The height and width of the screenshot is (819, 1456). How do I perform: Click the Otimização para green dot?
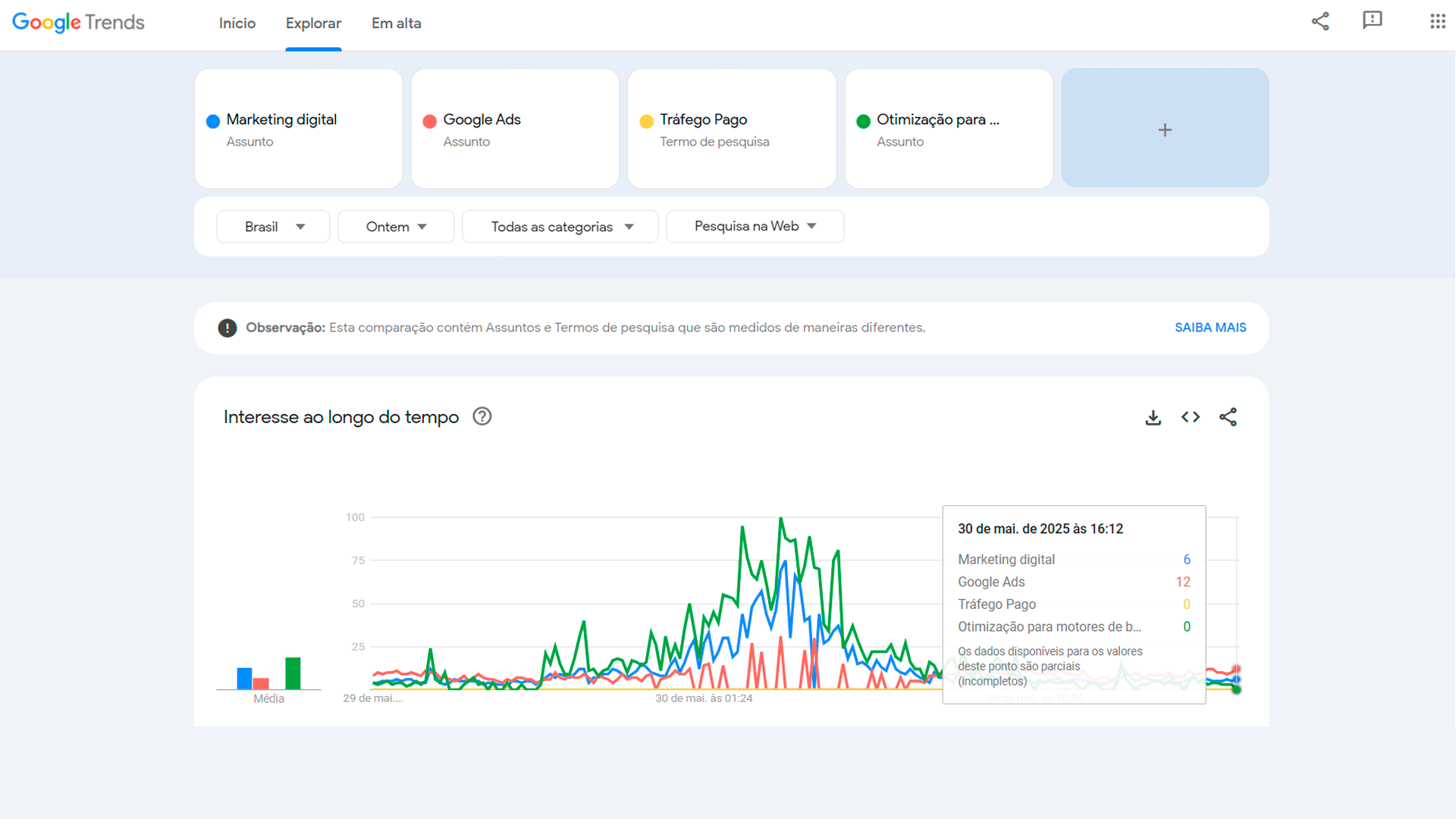click(x=863, y=121)
